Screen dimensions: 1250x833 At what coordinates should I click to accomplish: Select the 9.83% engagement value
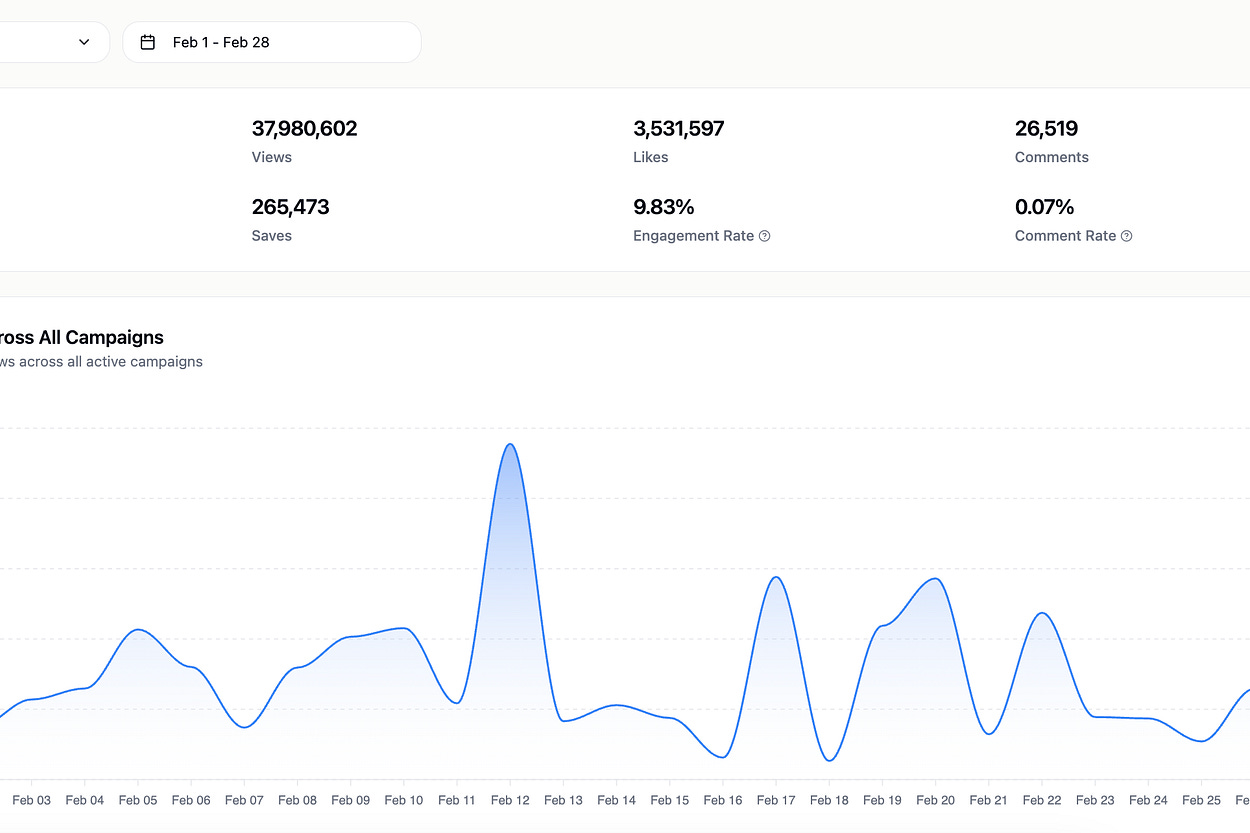664,207
